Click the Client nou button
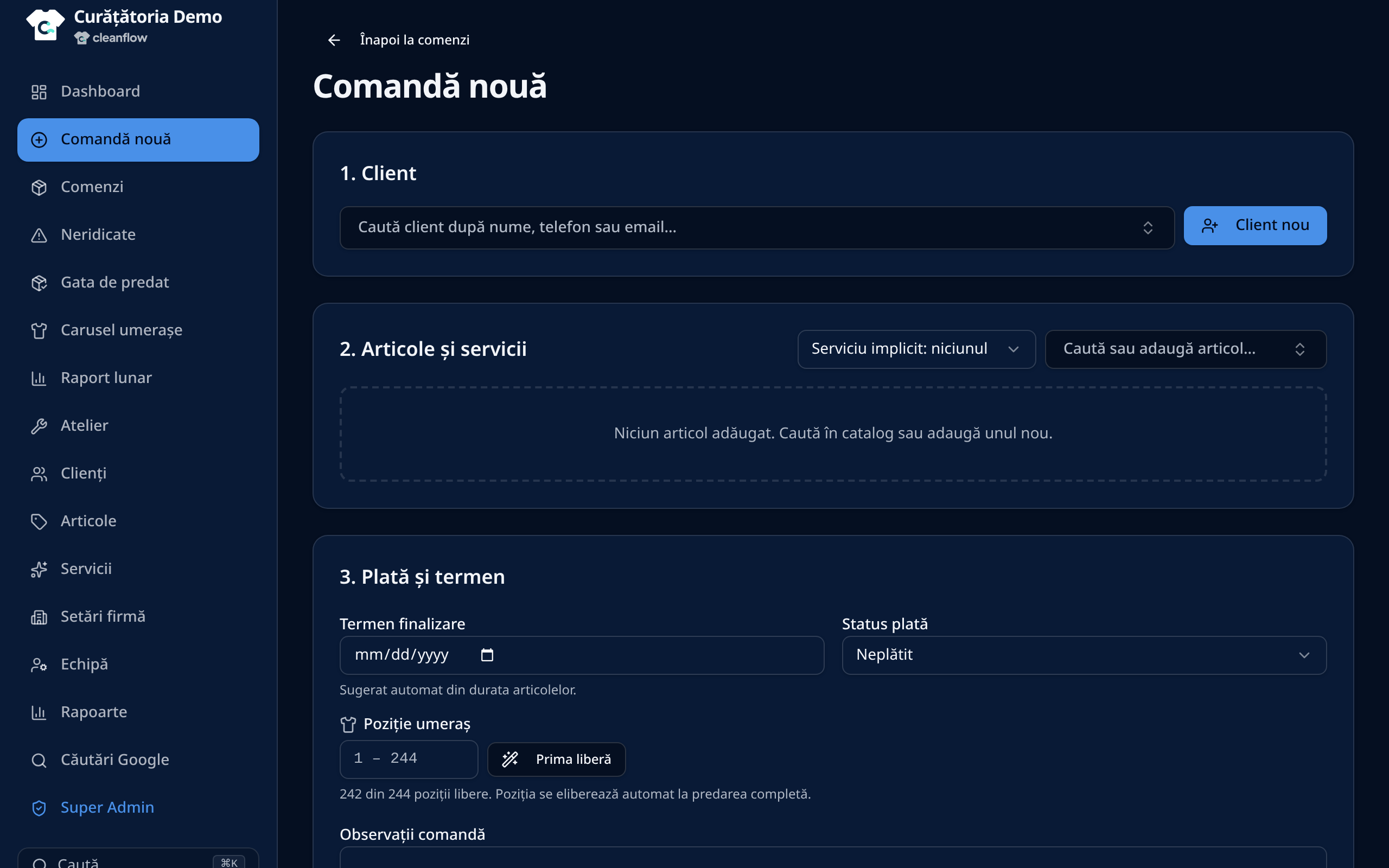Image resolution: width=1389 pixels, height=868 pixels. click(1254, 226)
